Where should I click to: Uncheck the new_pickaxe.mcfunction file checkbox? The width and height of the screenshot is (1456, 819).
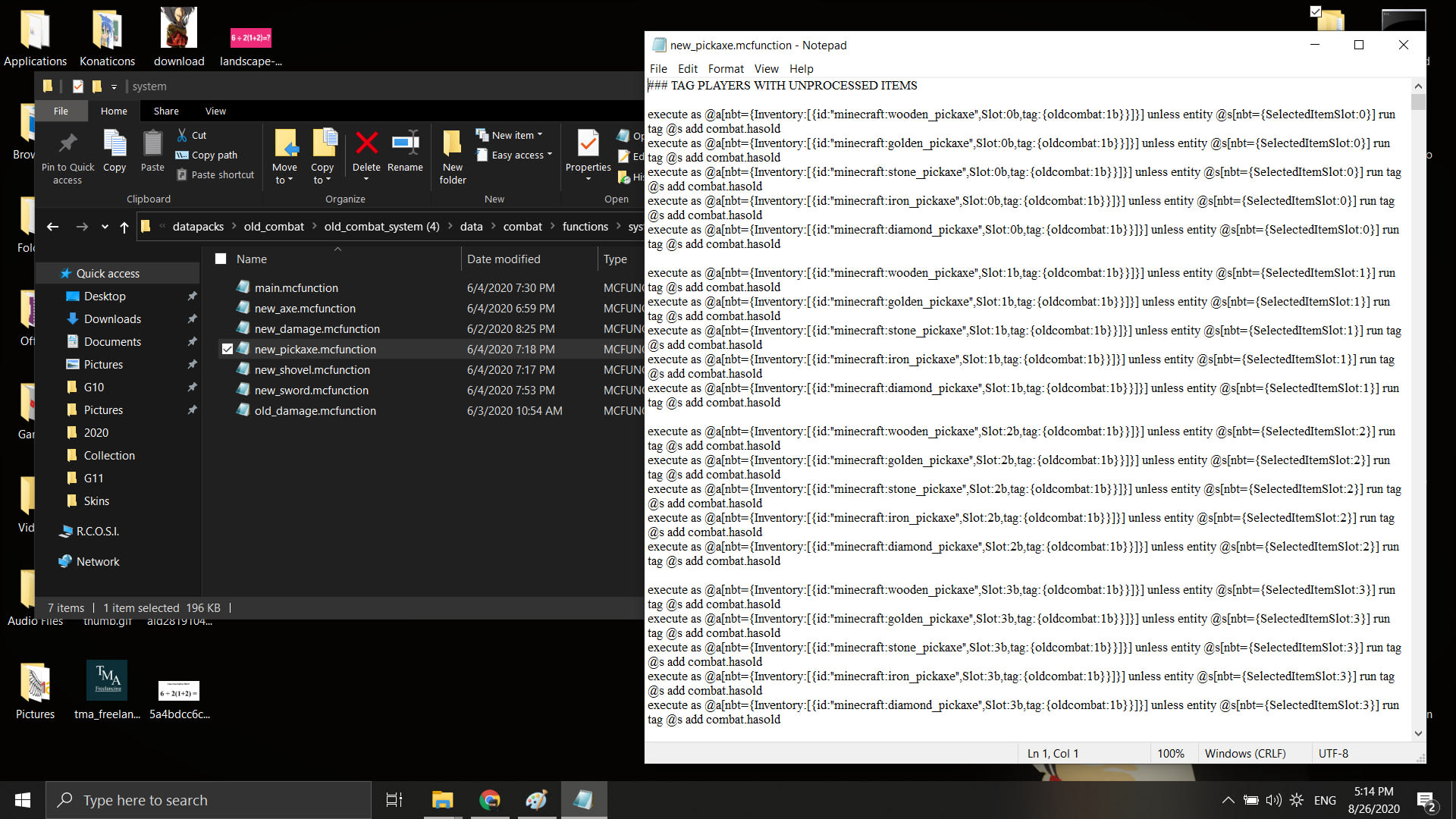click(x=227, y=349)
